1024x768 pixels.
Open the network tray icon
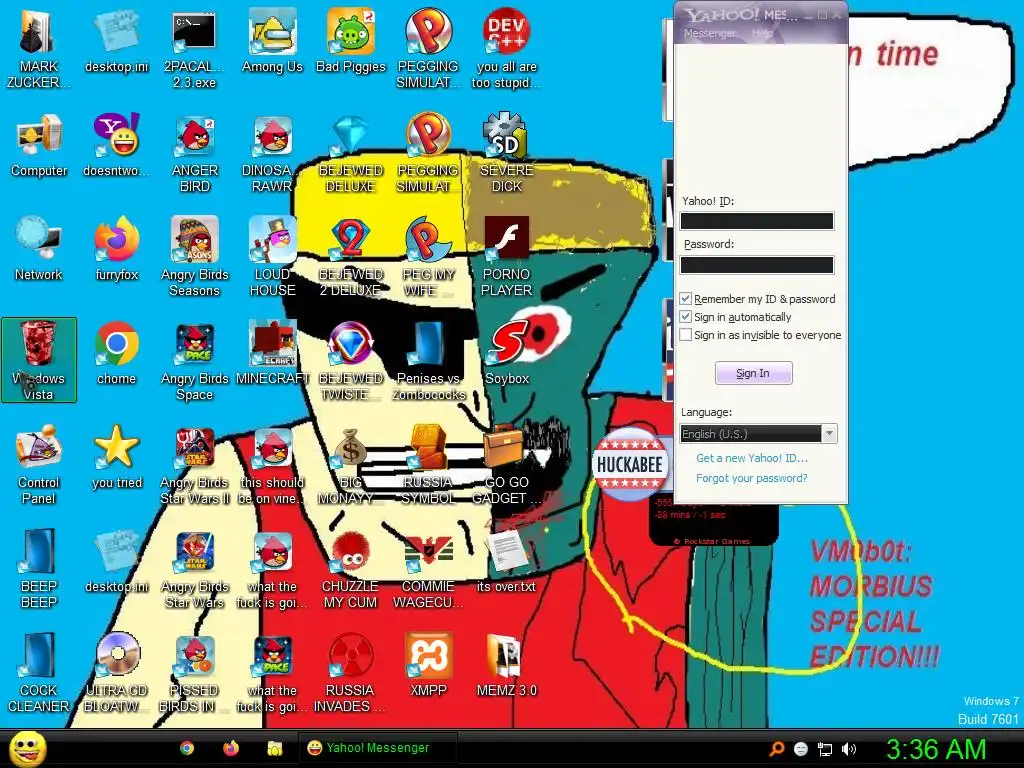825,749
